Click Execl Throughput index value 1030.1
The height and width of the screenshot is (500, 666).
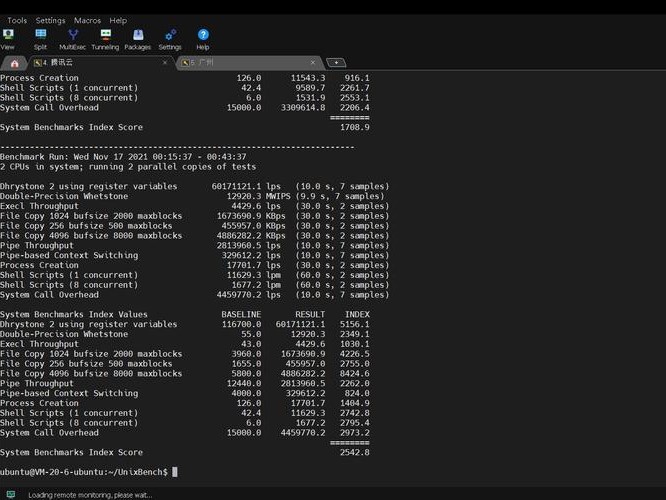coord(355,344)
